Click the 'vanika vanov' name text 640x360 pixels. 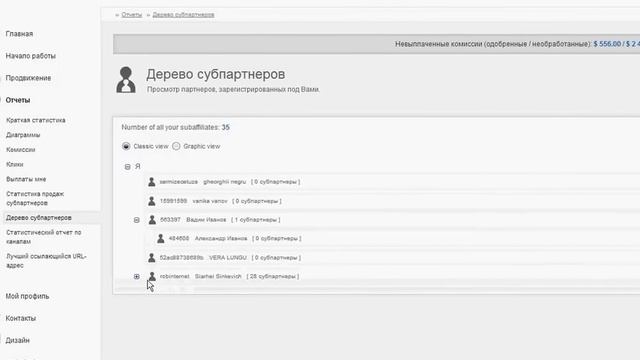(x=210, y=201)
